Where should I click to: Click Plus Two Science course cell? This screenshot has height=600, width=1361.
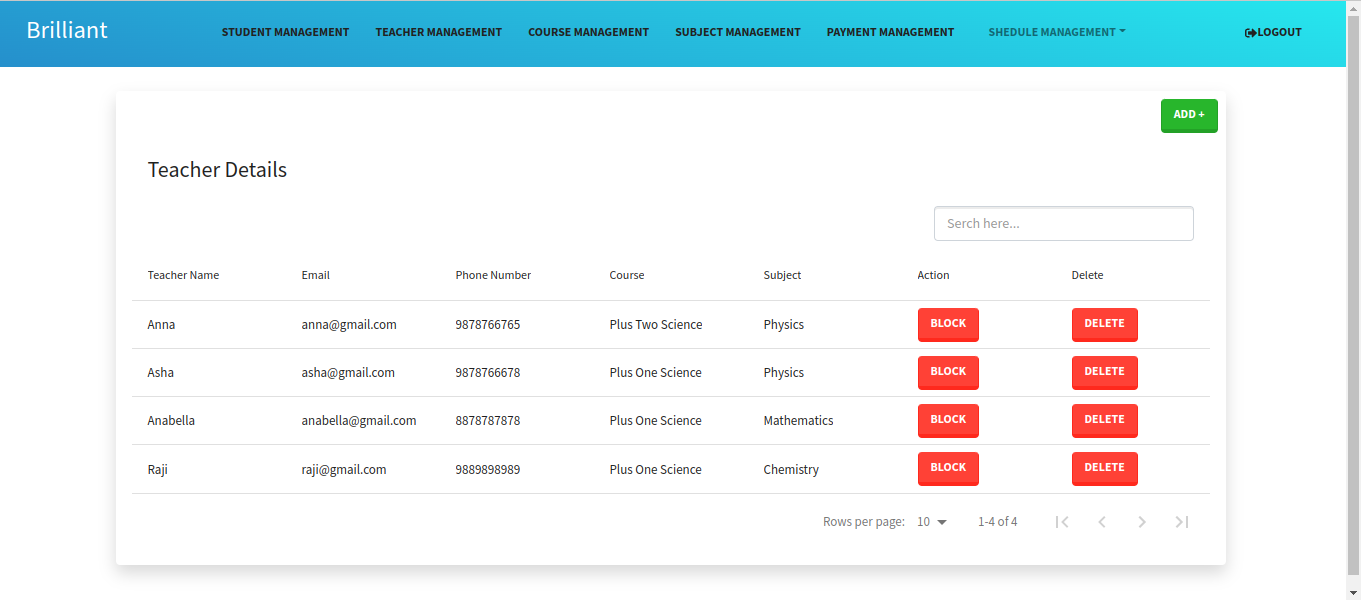656,325
